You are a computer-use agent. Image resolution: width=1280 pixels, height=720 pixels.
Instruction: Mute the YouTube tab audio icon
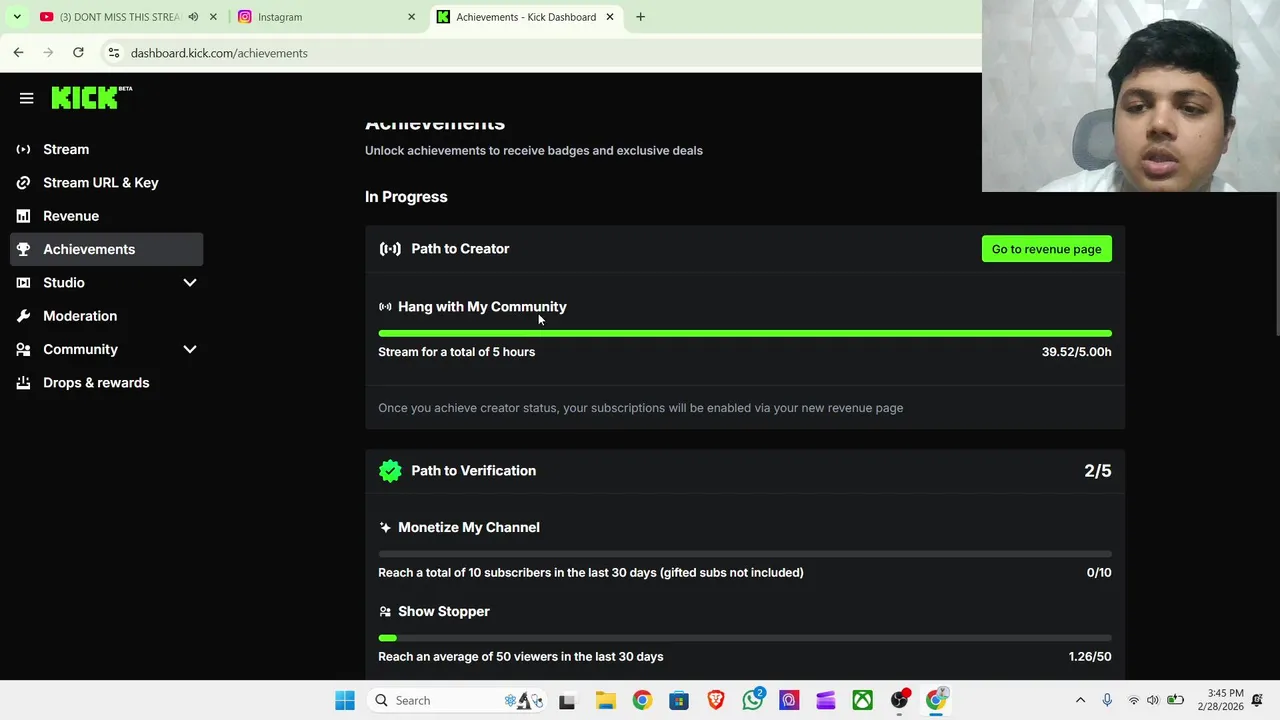193,17
